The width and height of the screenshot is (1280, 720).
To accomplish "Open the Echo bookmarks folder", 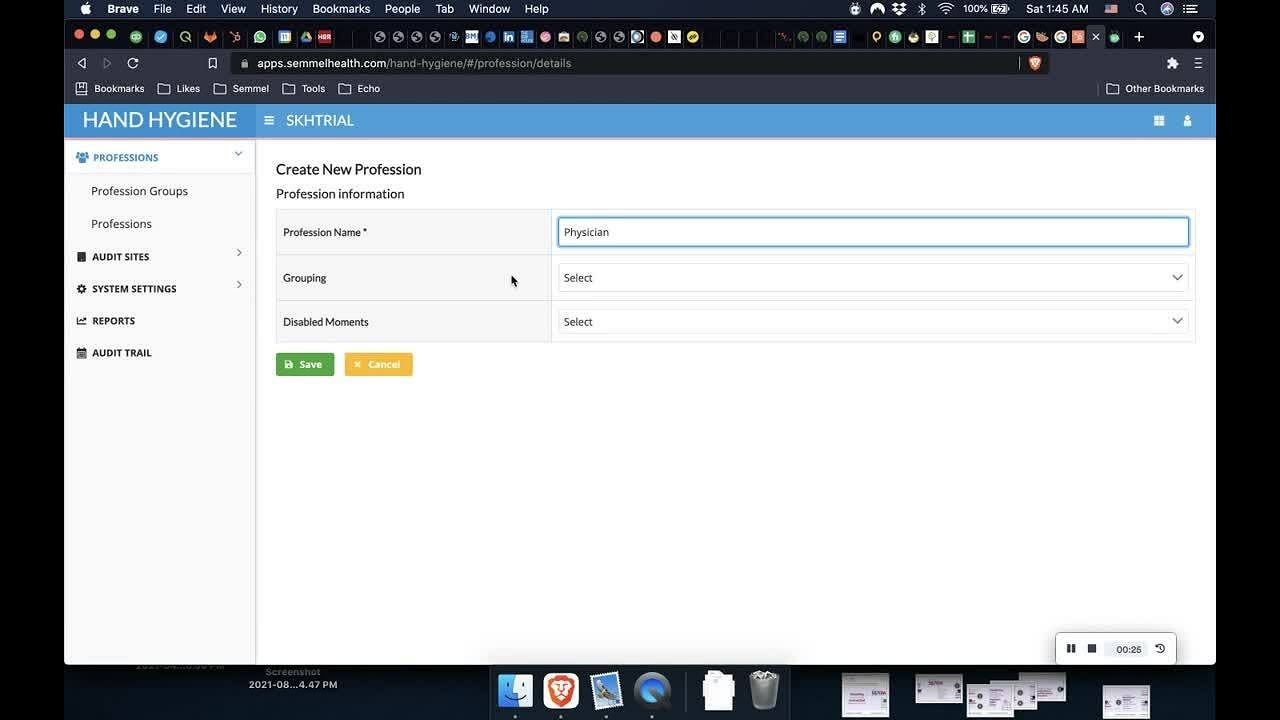I will click(x=359, y=89).
